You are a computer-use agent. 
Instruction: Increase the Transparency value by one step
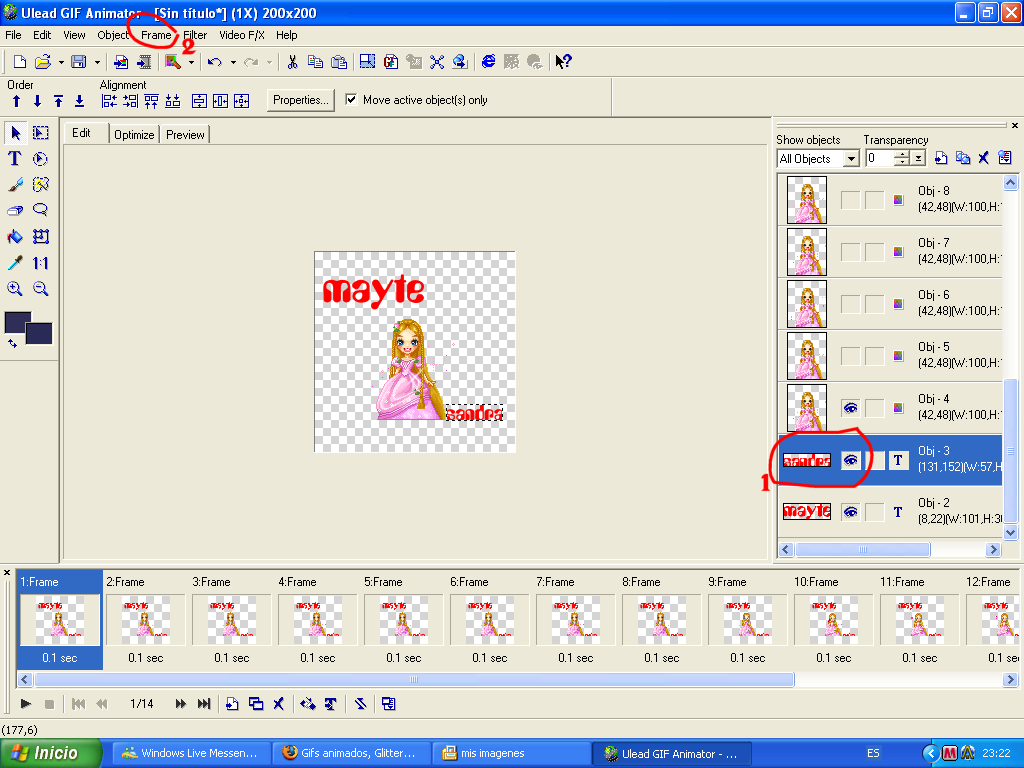pyautogui.click(x=902, y=155)
